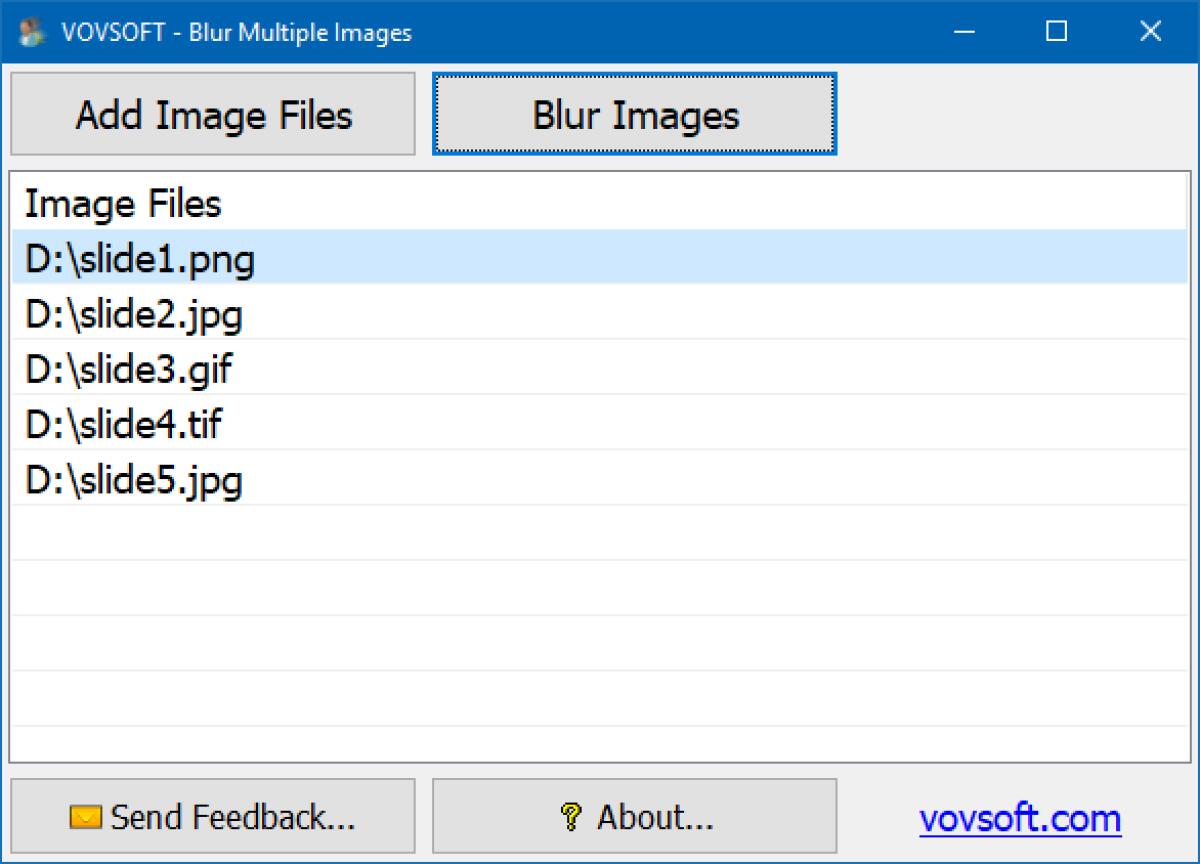1200x864 pixels.
Task: Click the envelope icon on Send Feedback
Action: (x=86, y=818)
